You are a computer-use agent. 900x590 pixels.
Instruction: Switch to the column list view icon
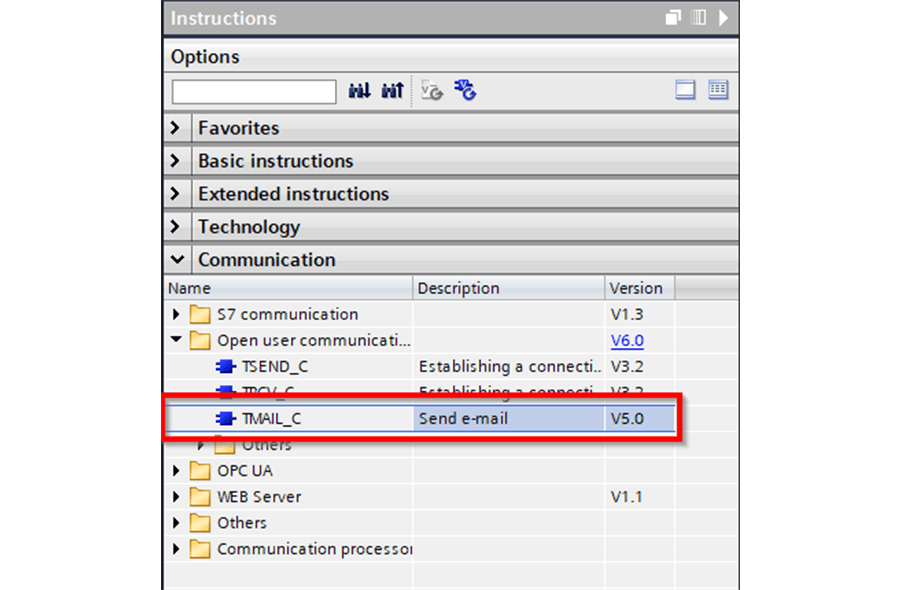point(718,90)
